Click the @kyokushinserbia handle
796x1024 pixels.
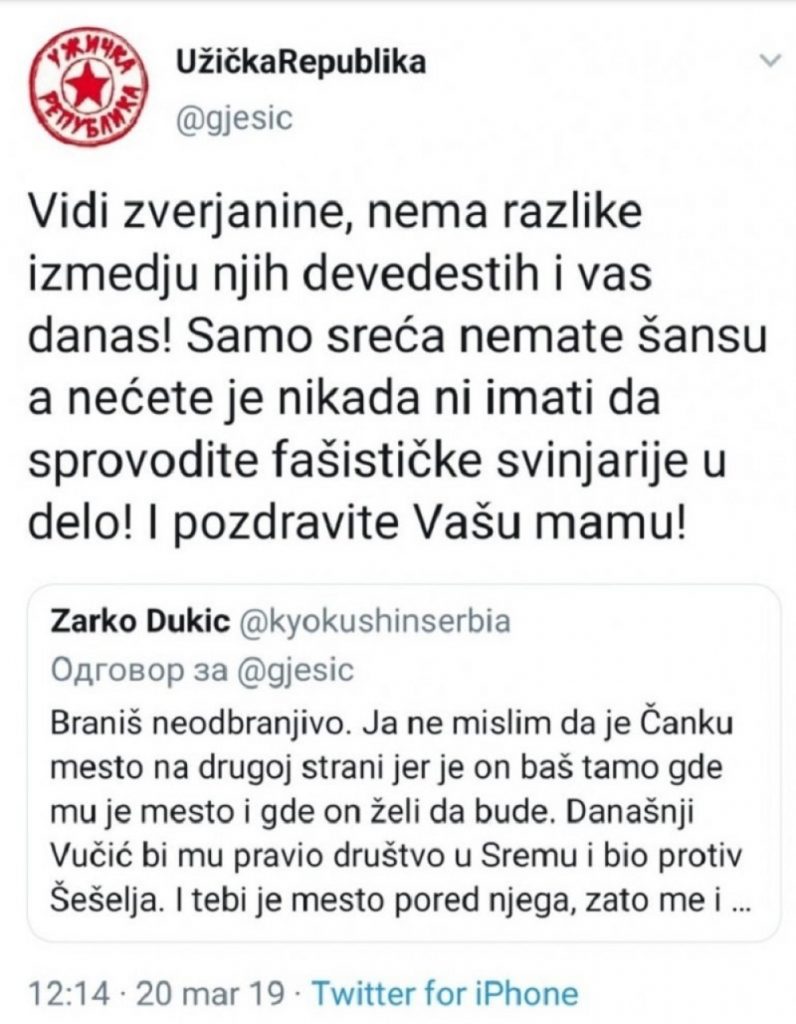point(374,620)
